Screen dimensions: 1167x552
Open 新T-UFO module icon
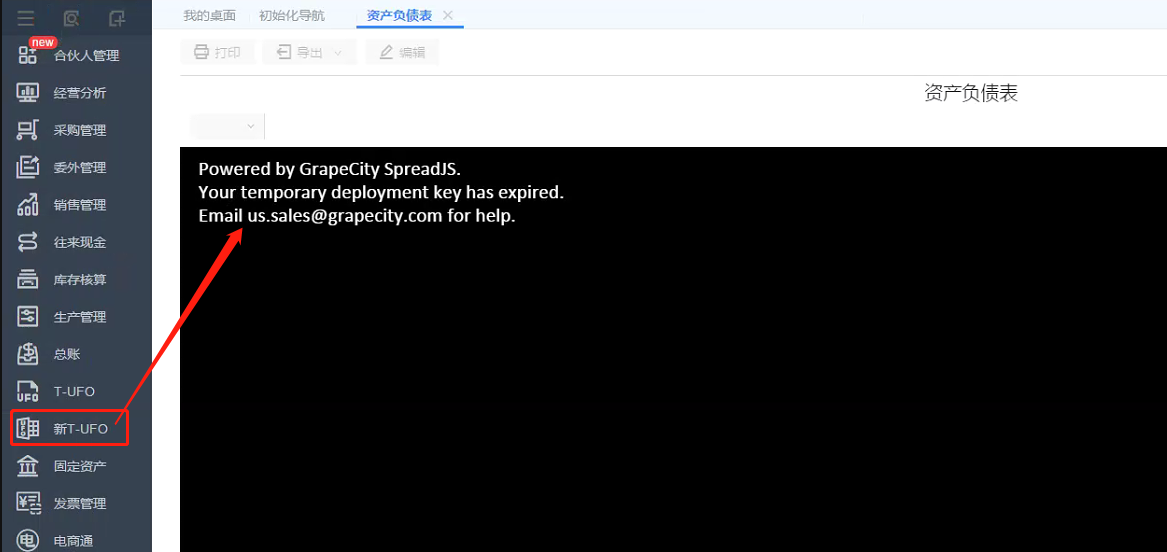[28, 429]
